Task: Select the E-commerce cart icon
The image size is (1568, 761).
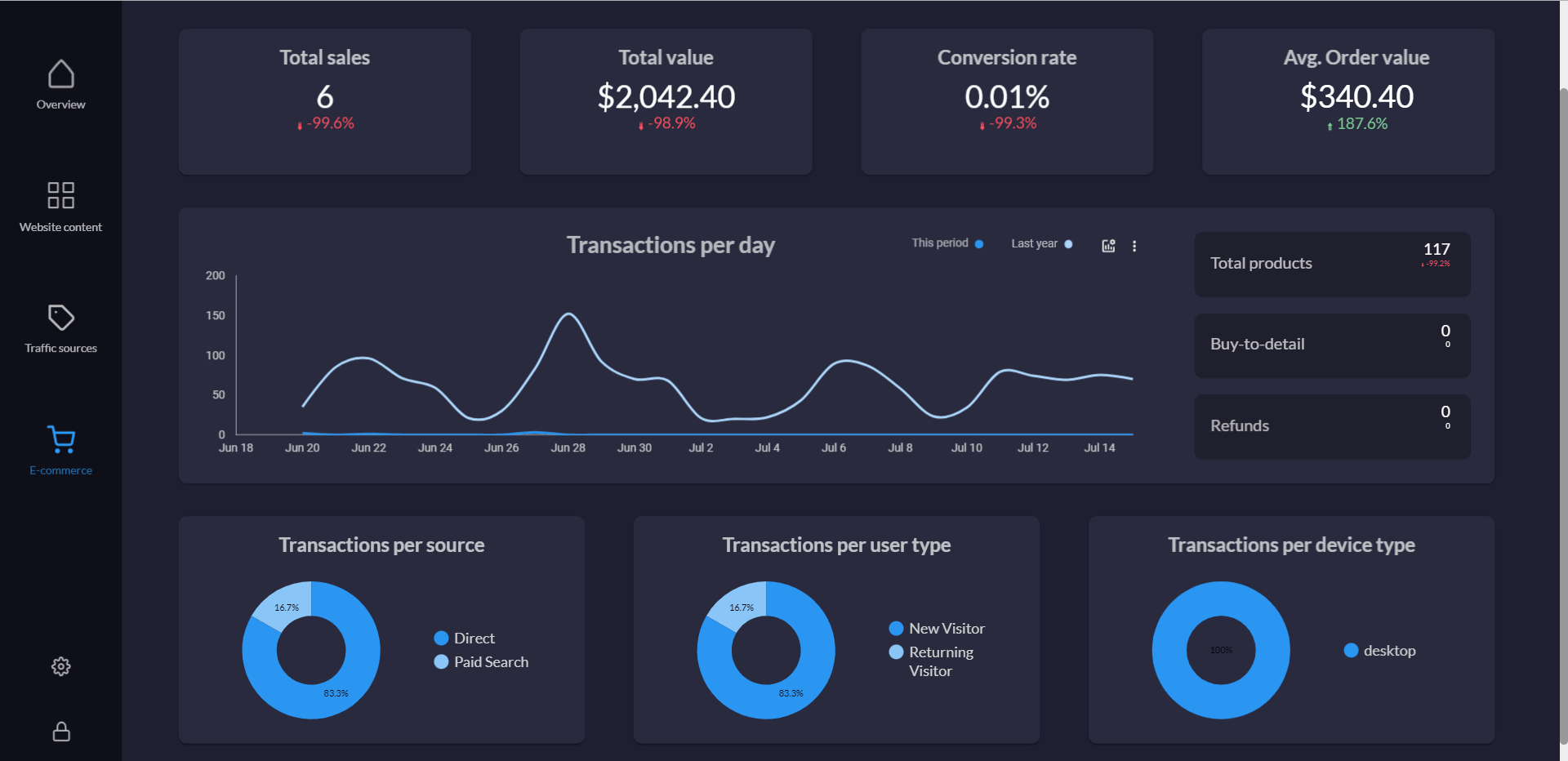Action: pos(61,439)
